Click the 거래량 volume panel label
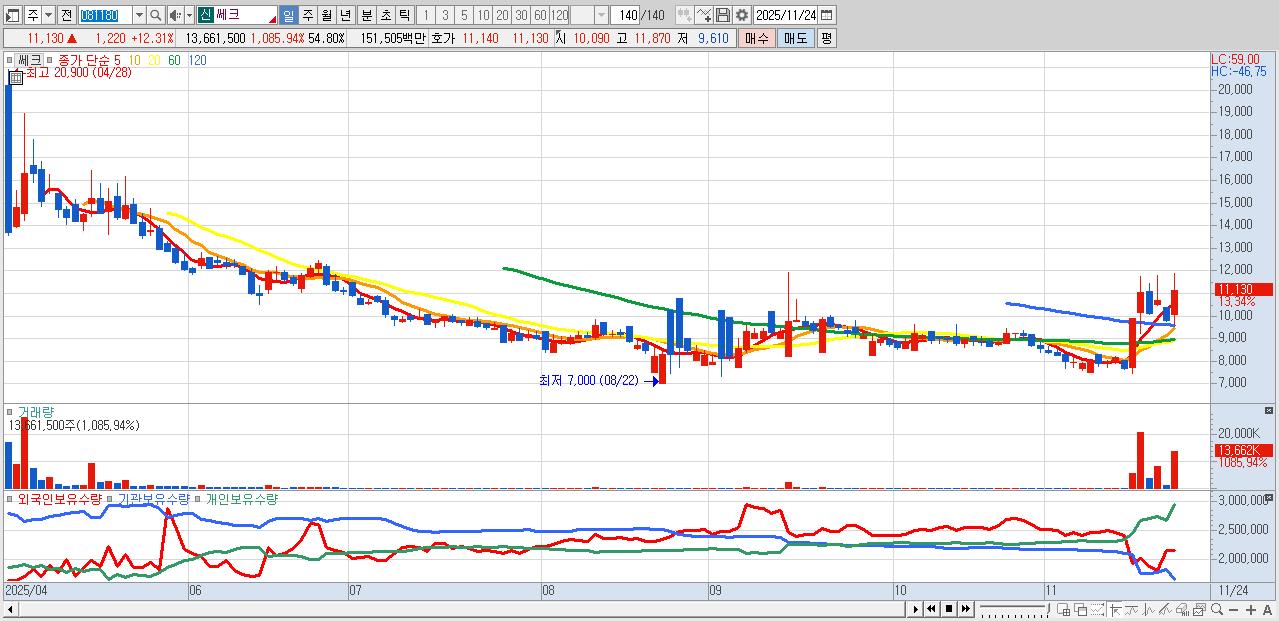 pos(36,411)
